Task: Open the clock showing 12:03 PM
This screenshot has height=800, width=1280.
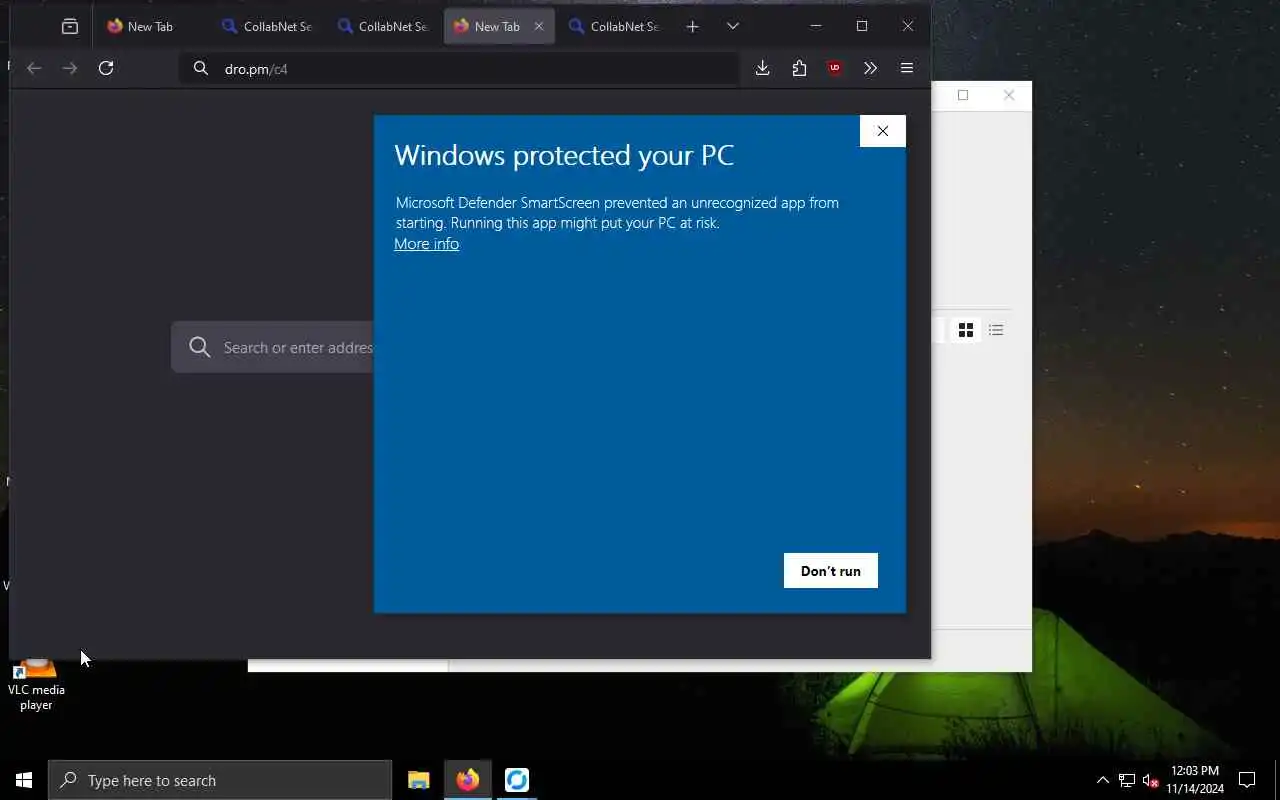Action: click(x=1195, y=780)
